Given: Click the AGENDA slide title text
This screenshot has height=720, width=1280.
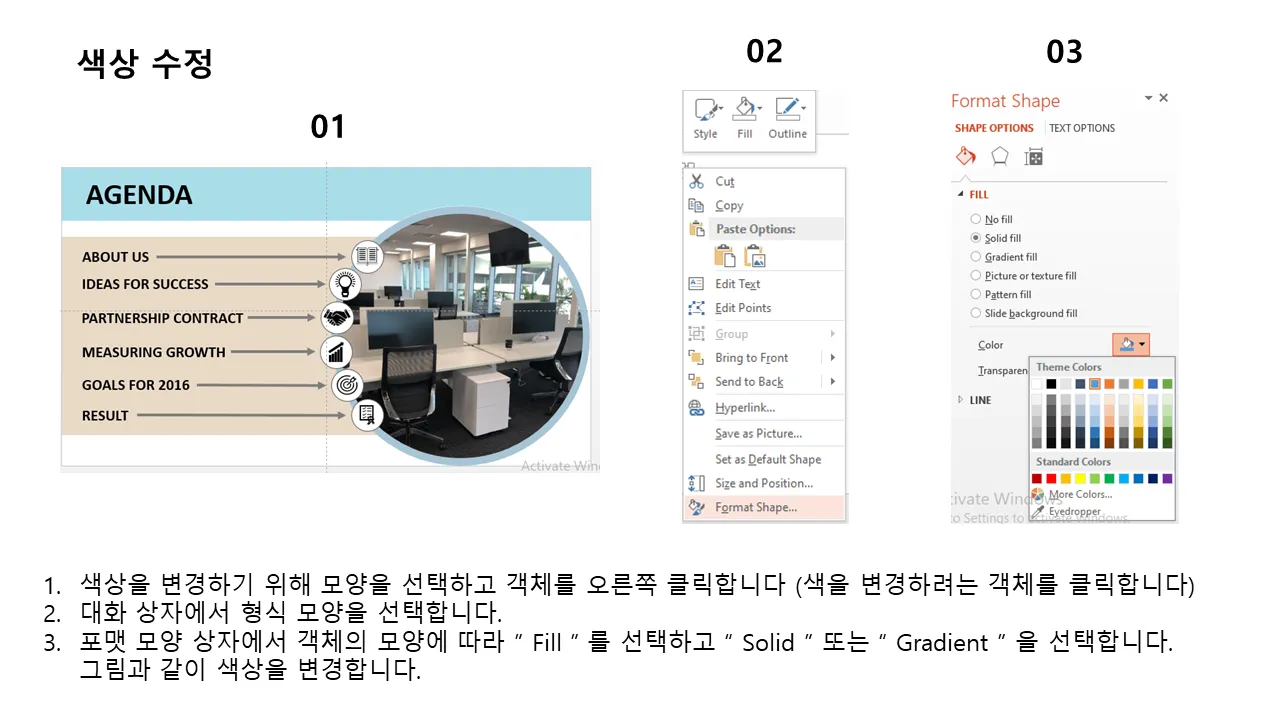Looking at the screenshot, I should tap(139, 195).
